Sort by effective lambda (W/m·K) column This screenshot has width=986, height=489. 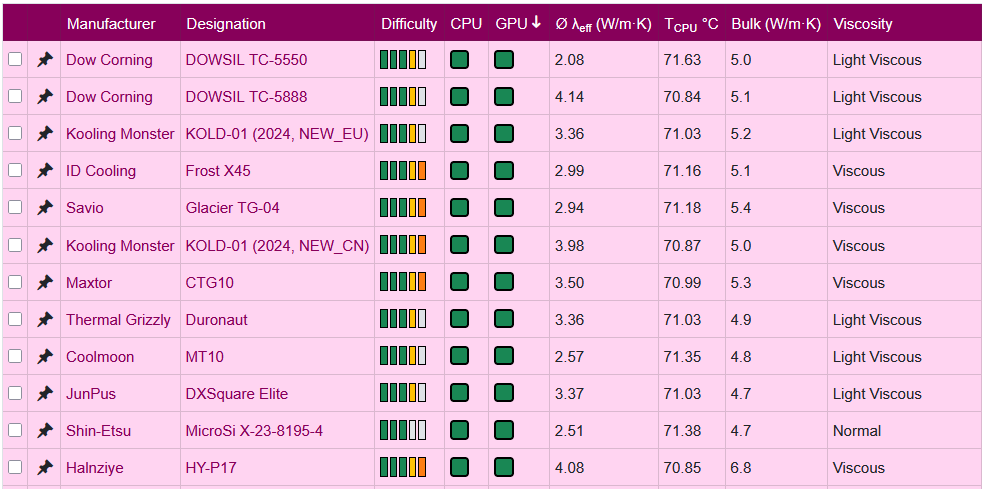tap(604, 25)
